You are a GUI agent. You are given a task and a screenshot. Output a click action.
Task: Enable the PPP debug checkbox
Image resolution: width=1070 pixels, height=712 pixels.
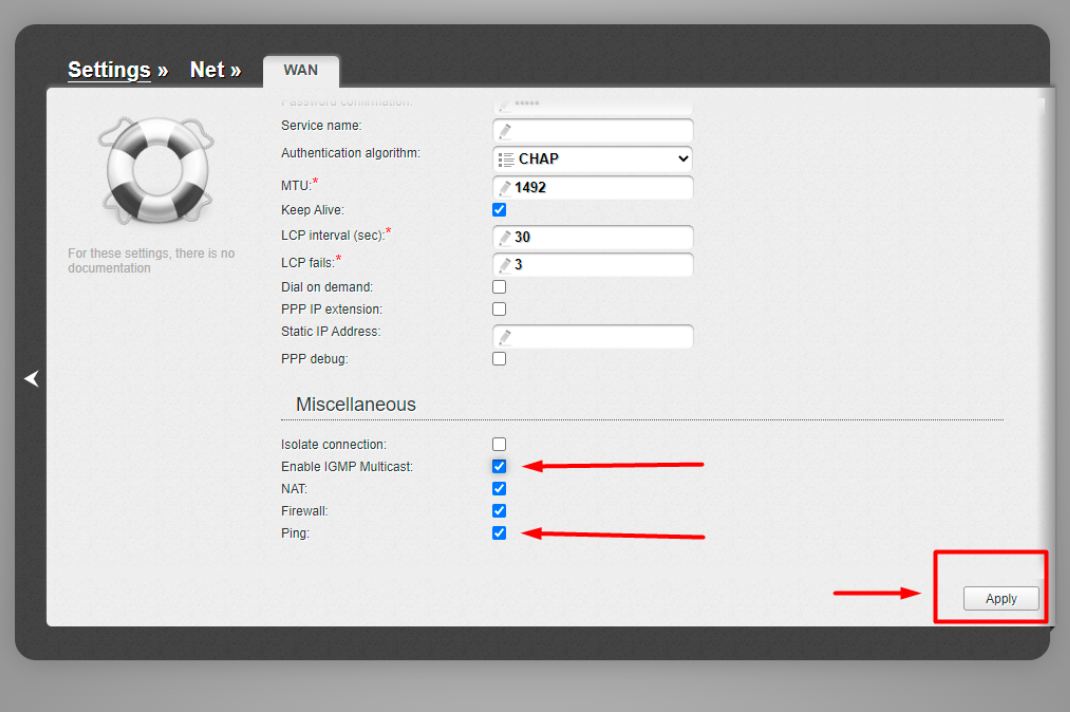499,358
